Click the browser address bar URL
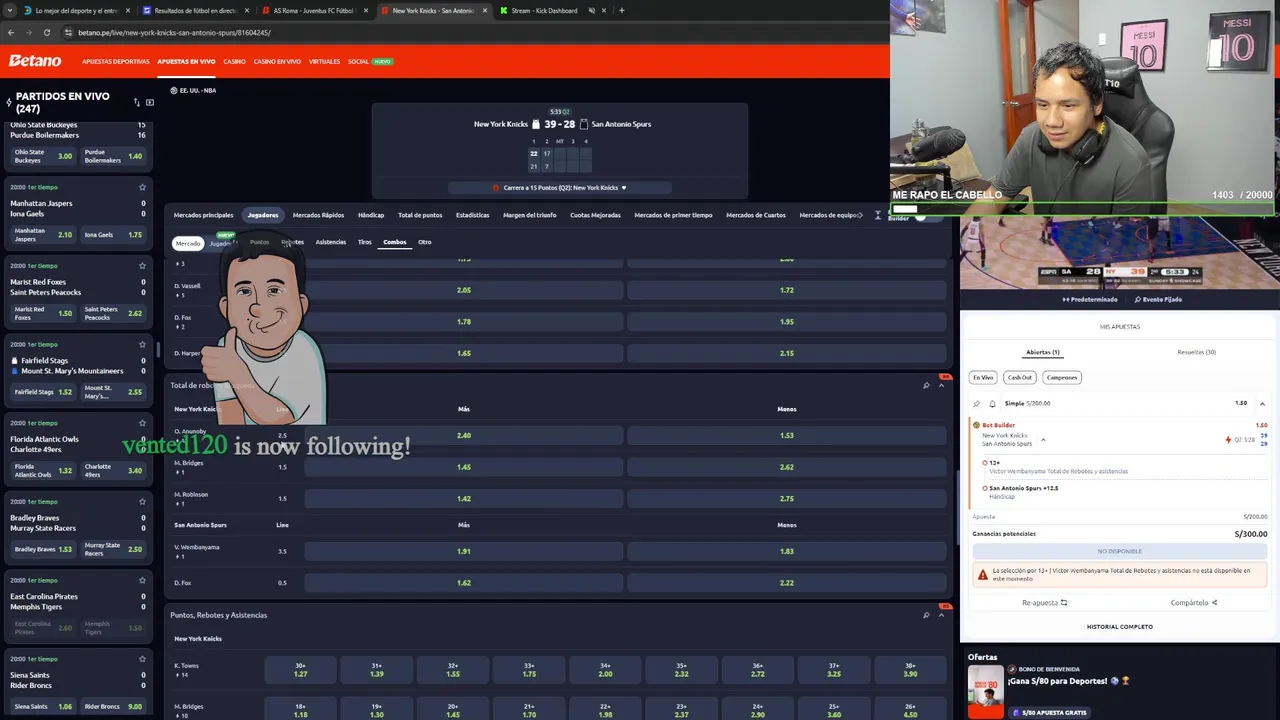 (174, 32)
